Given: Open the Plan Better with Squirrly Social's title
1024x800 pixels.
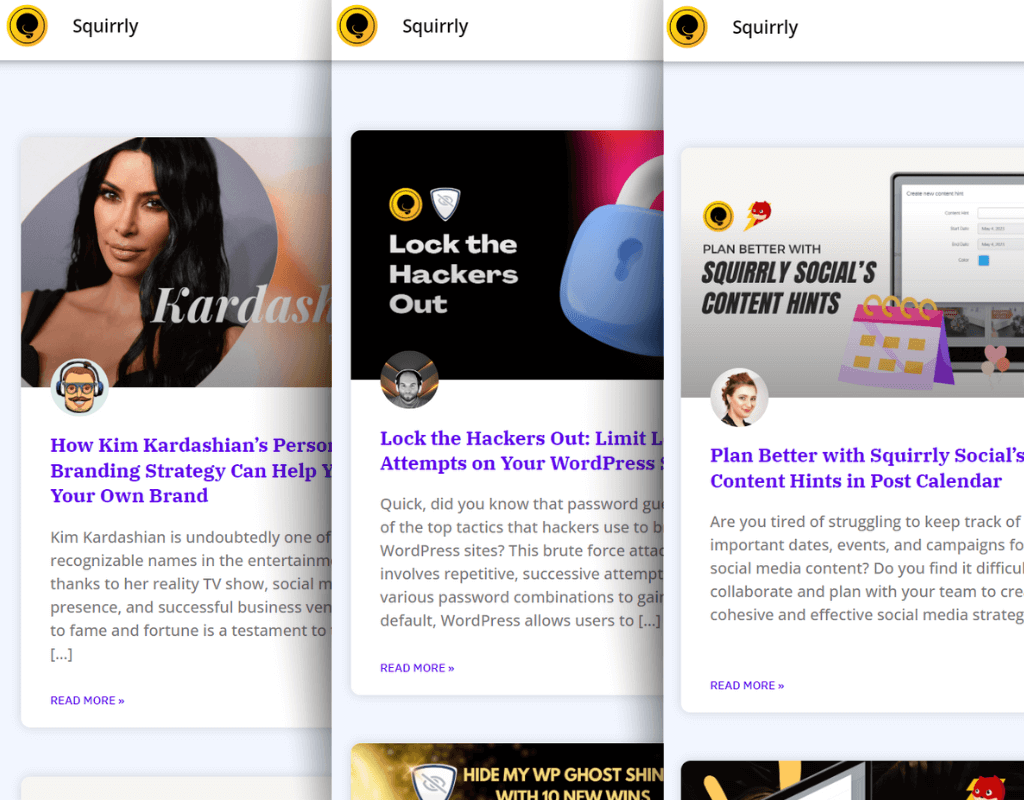Looking at the screenshot, I should 867,468.
